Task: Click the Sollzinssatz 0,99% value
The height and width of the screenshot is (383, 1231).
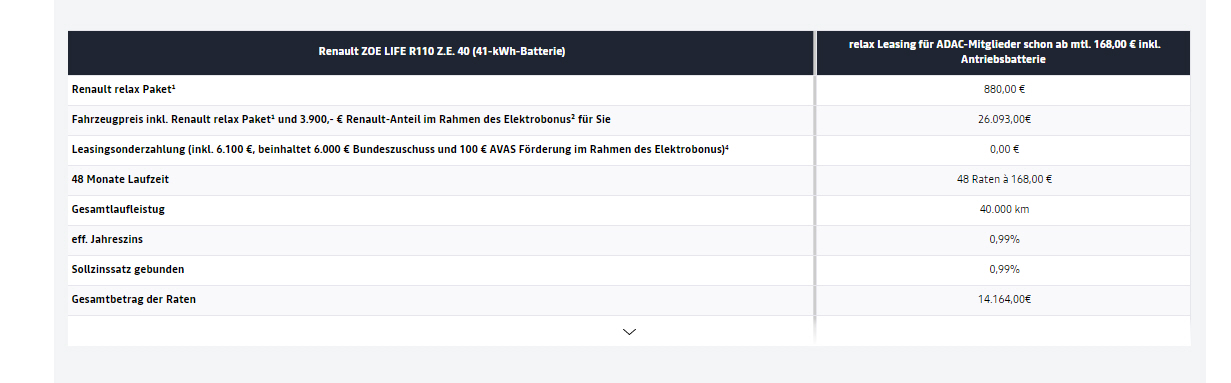Action: pos(1004,269)
